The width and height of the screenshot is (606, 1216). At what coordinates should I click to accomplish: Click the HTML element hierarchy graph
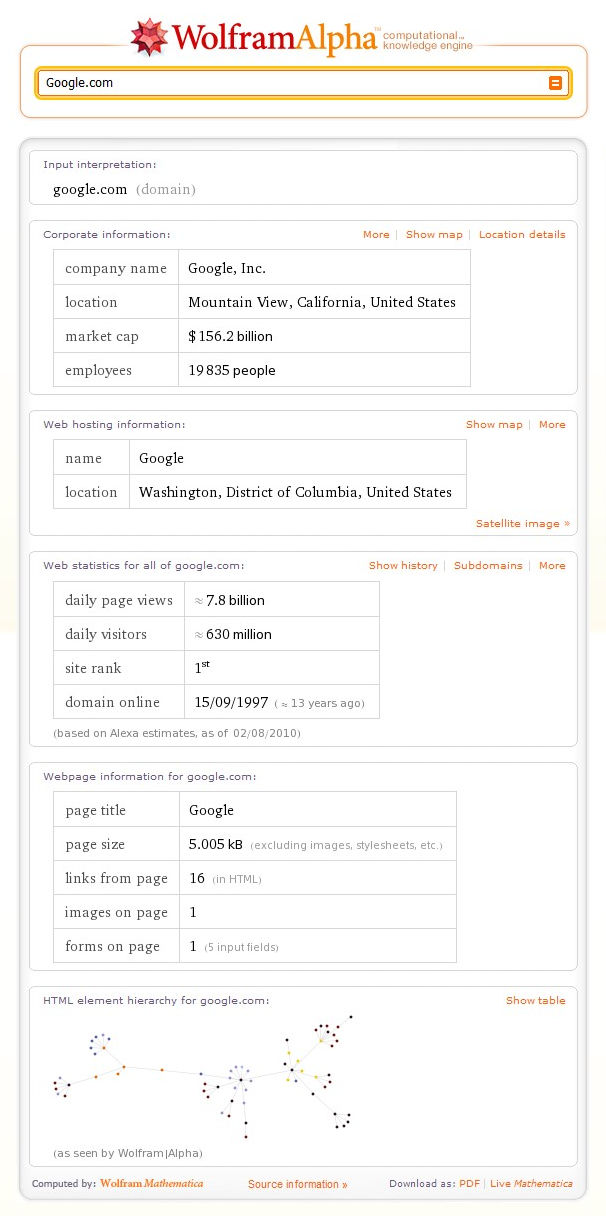tap(203, 1077)
